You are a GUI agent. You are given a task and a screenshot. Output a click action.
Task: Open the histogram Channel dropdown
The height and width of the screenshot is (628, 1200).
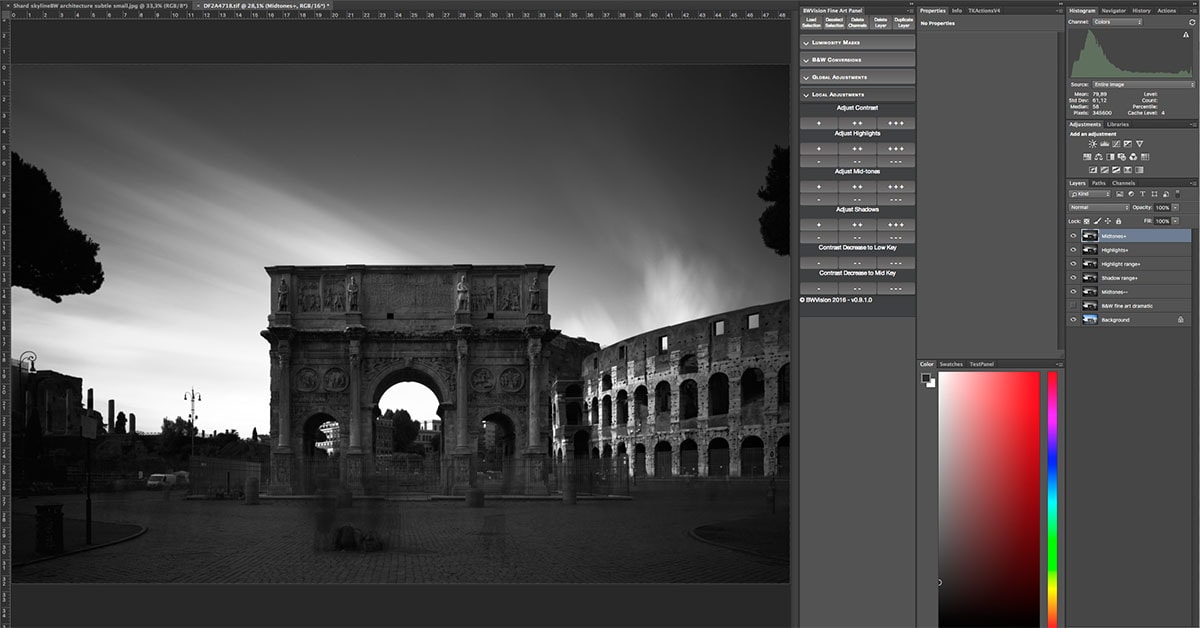[x=1118, y=22]
